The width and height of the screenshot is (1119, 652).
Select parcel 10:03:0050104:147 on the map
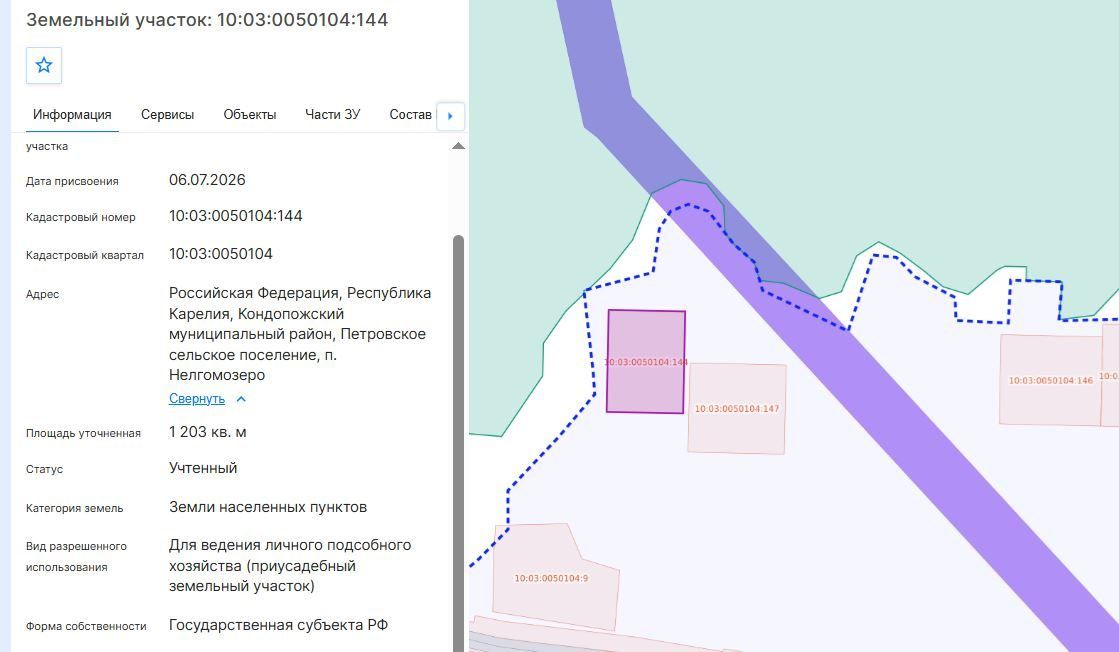(736, 409)
